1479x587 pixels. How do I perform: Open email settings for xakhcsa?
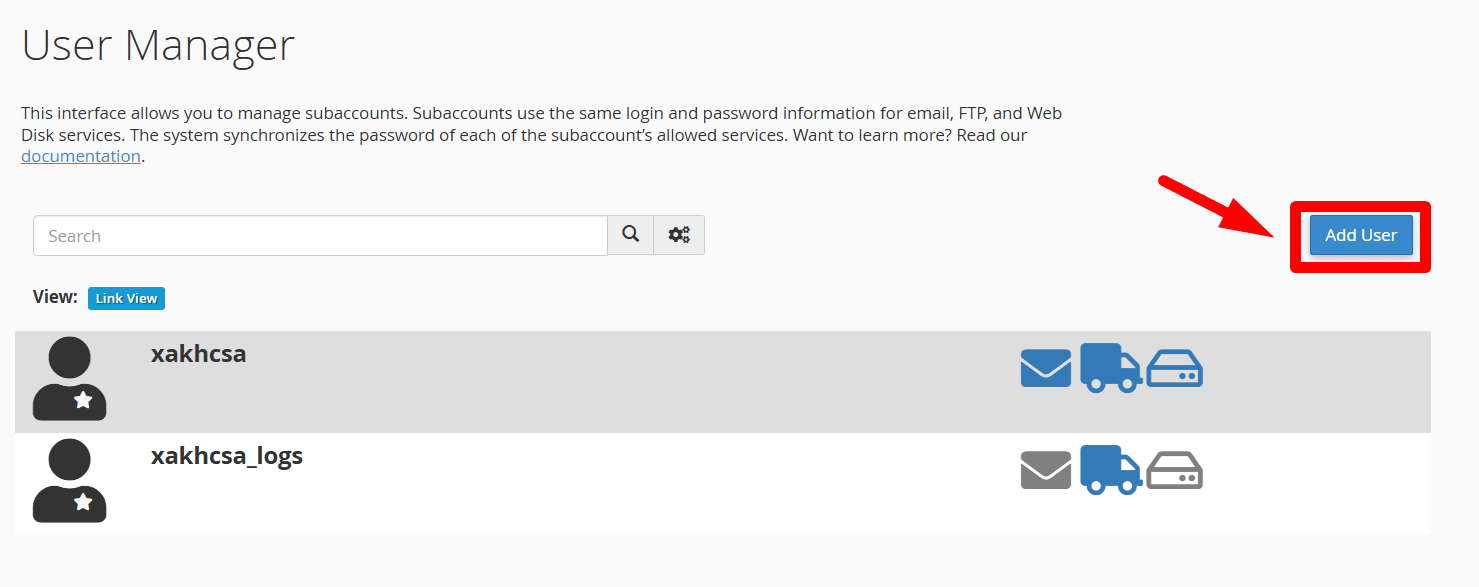click(1045, 368)
